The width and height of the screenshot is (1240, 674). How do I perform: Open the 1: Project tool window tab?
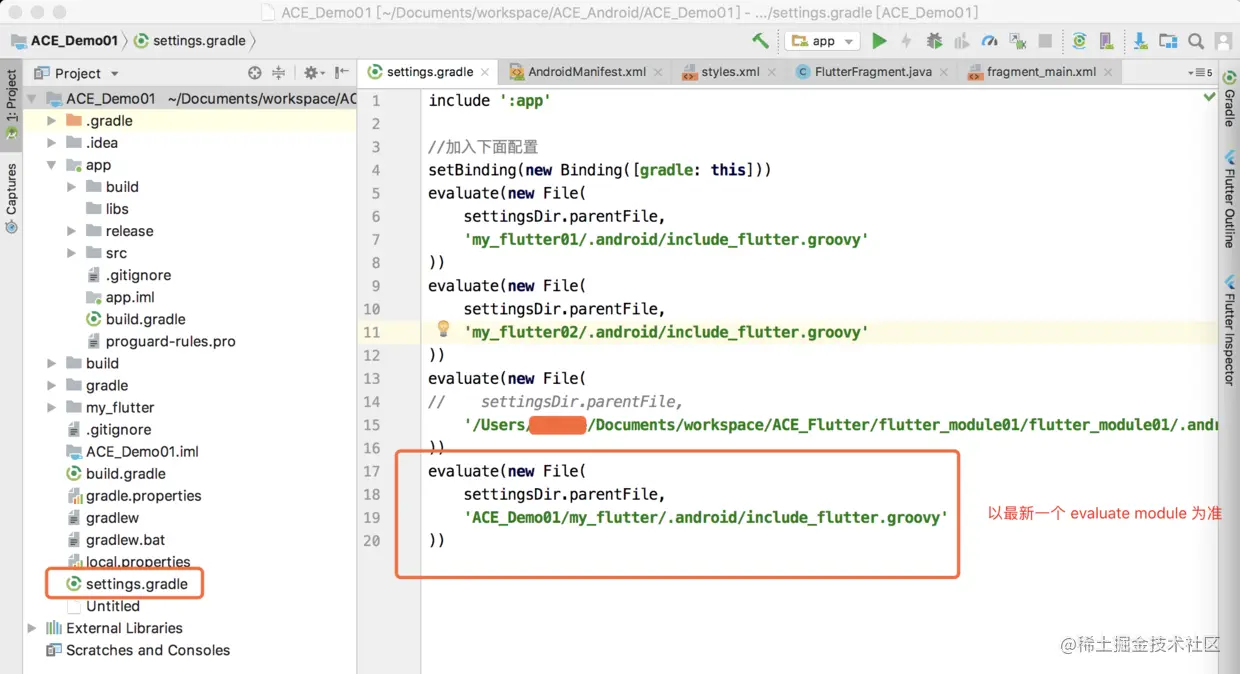click(x=11, y=104)
